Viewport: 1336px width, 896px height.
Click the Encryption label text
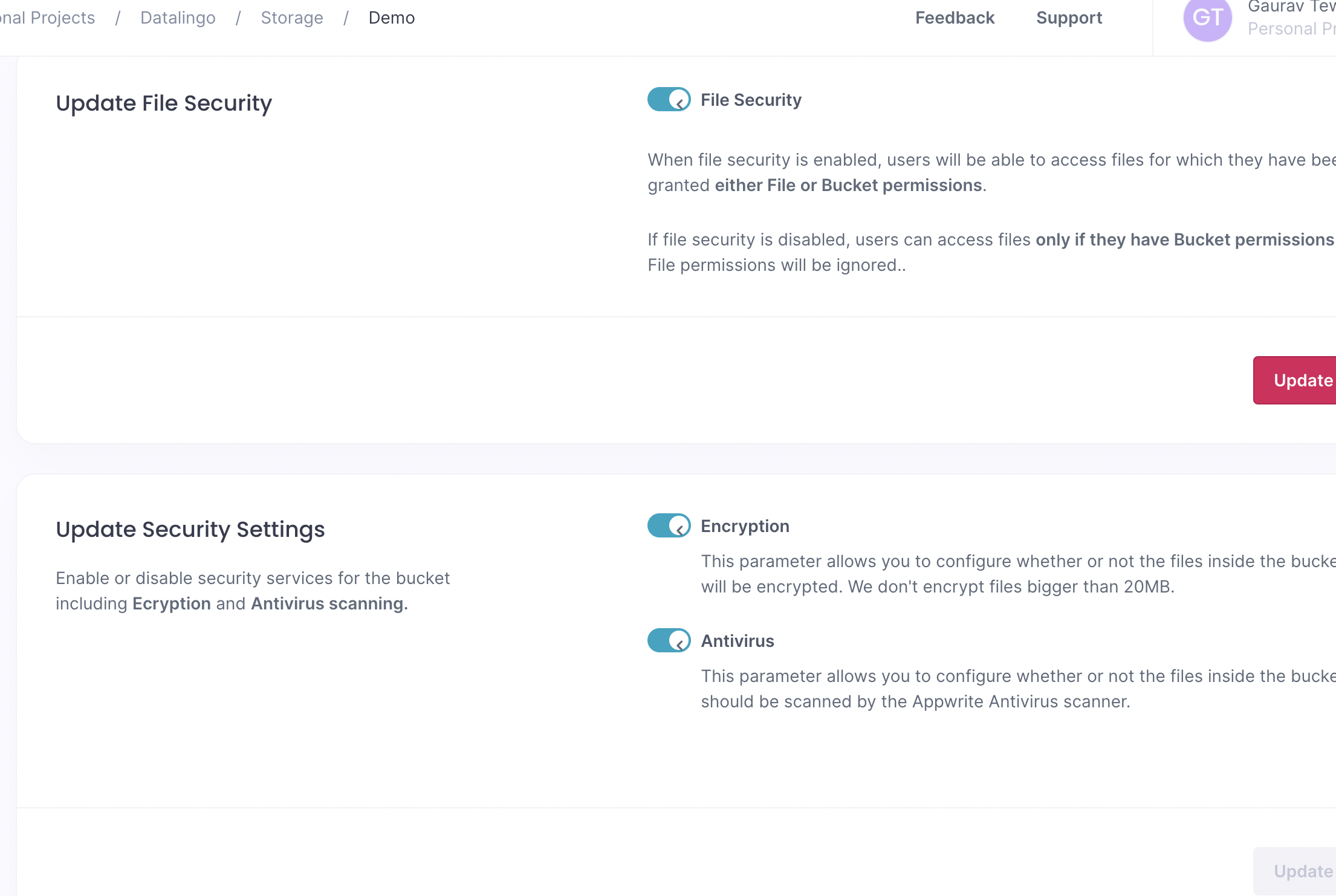(x=745, y=526)
